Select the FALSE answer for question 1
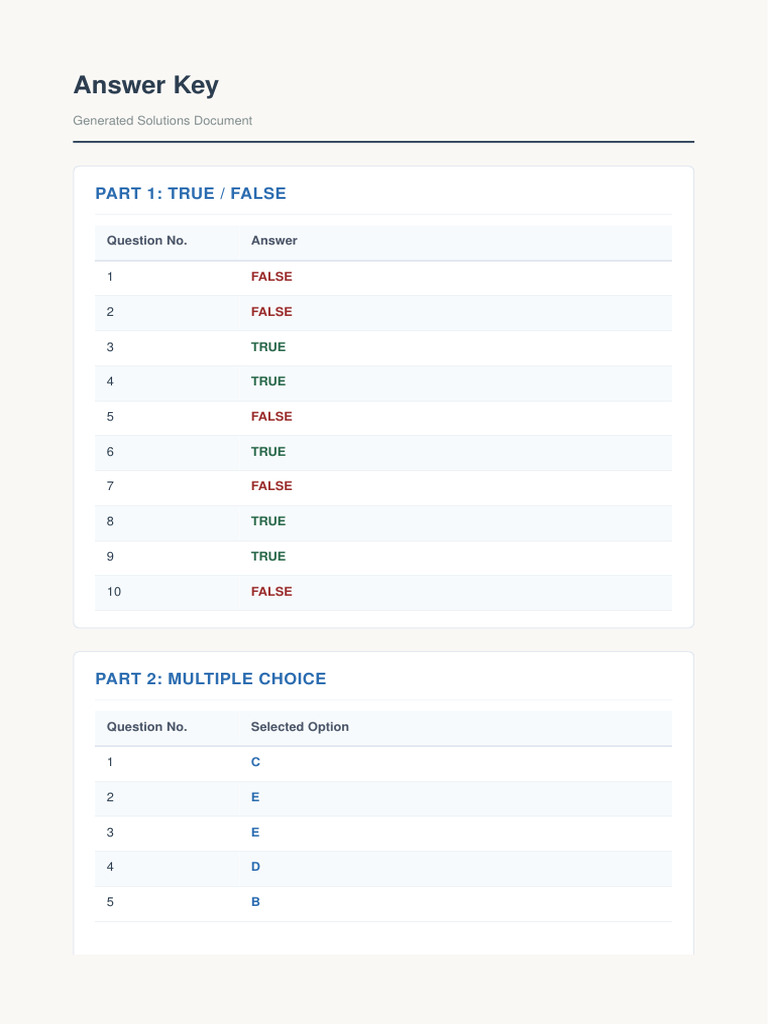Image resolution: width=768 pixels, height=1024 pixels. pyautogui.click(x=272, y=277)
